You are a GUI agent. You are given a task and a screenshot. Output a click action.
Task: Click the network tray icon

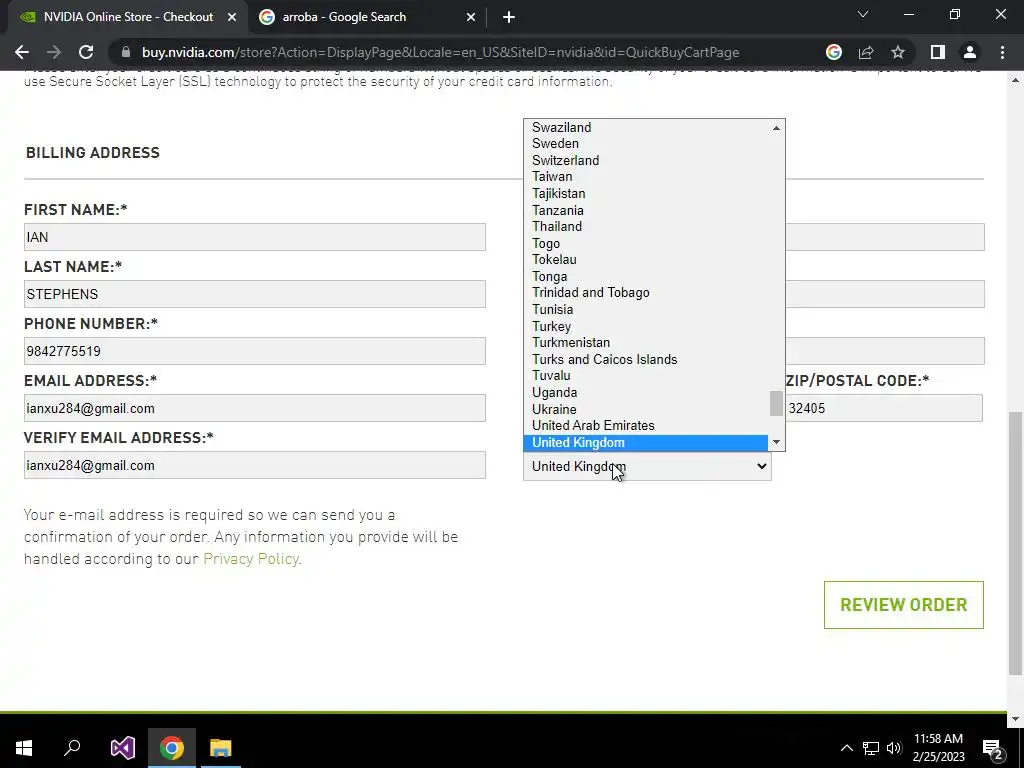pyautogui.click(x=871, y=748)
